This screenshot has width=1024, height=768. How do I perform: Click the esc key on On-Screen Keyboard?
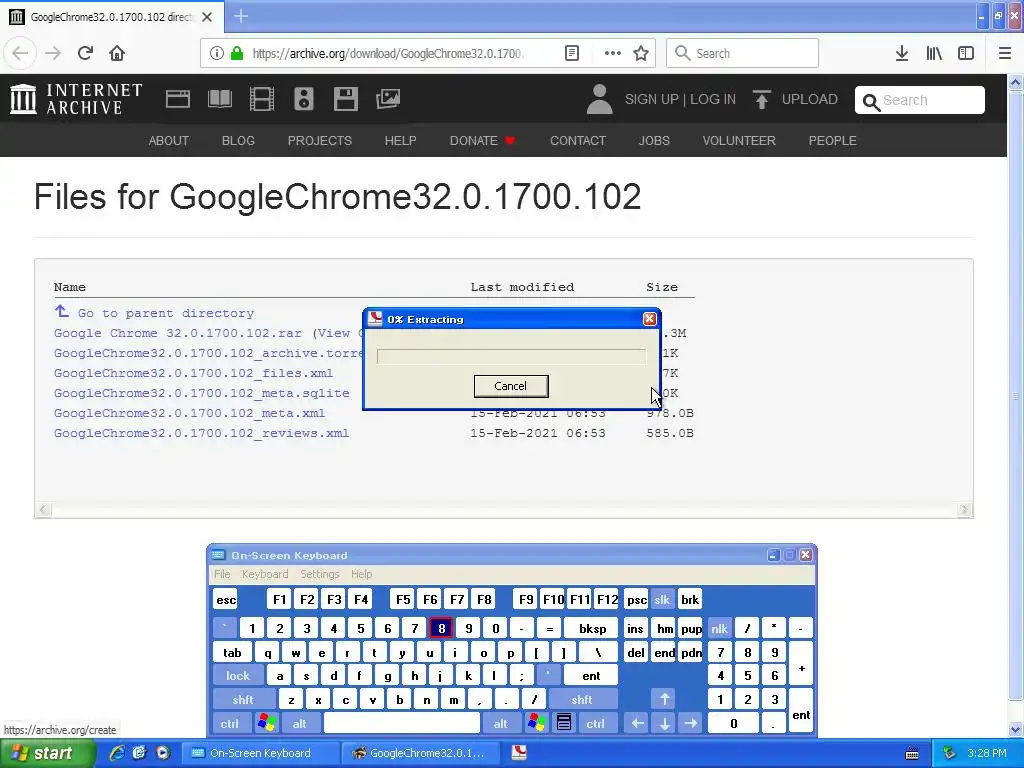click(226, 600)
